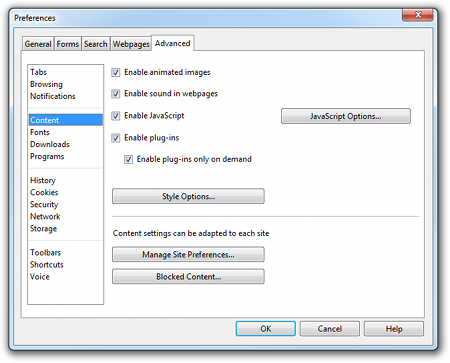Open History settings in sidebar

coord(66,180)
